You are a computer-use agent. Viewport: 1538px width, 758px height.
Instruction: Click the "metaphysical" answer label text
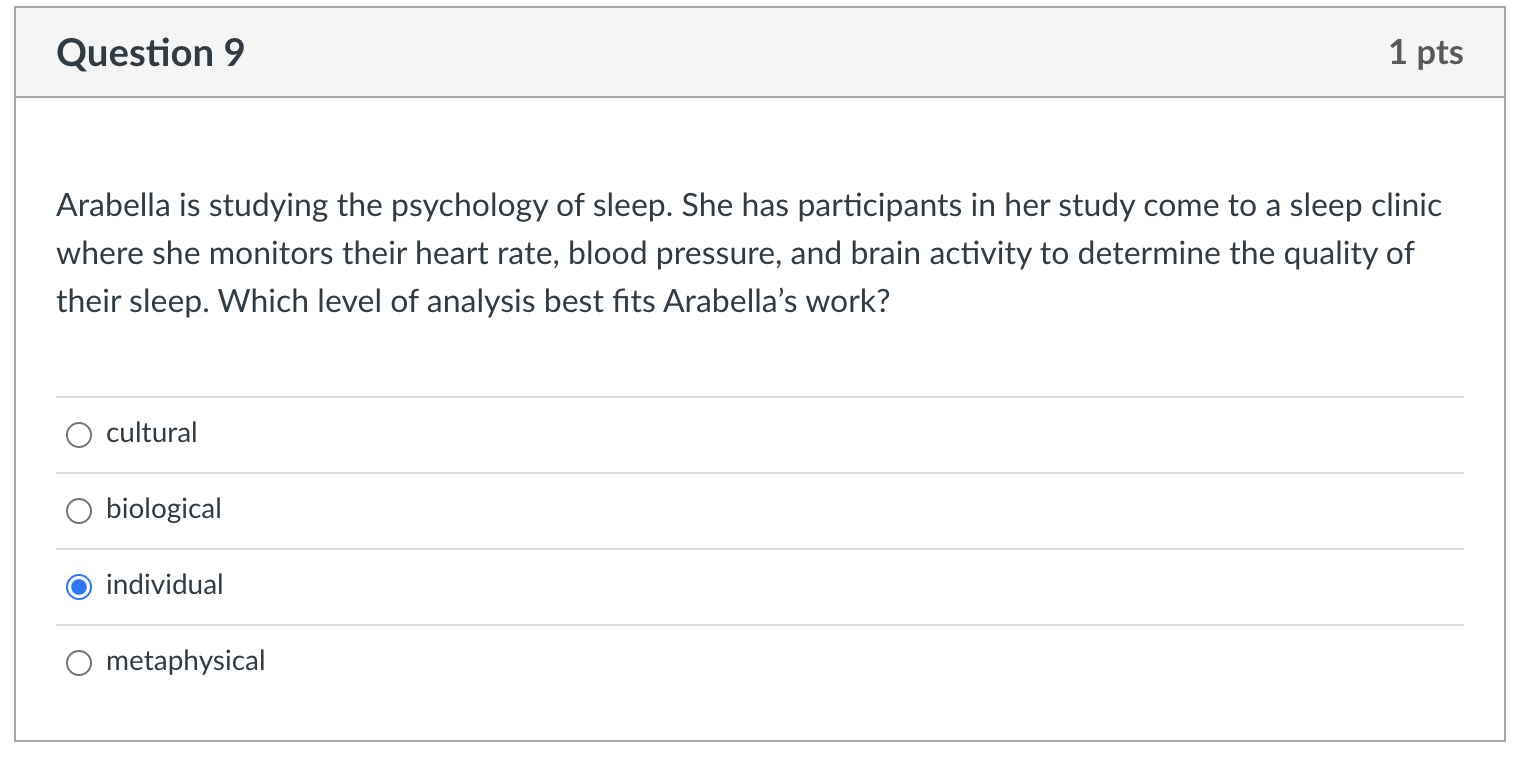(x=185, y=661)
